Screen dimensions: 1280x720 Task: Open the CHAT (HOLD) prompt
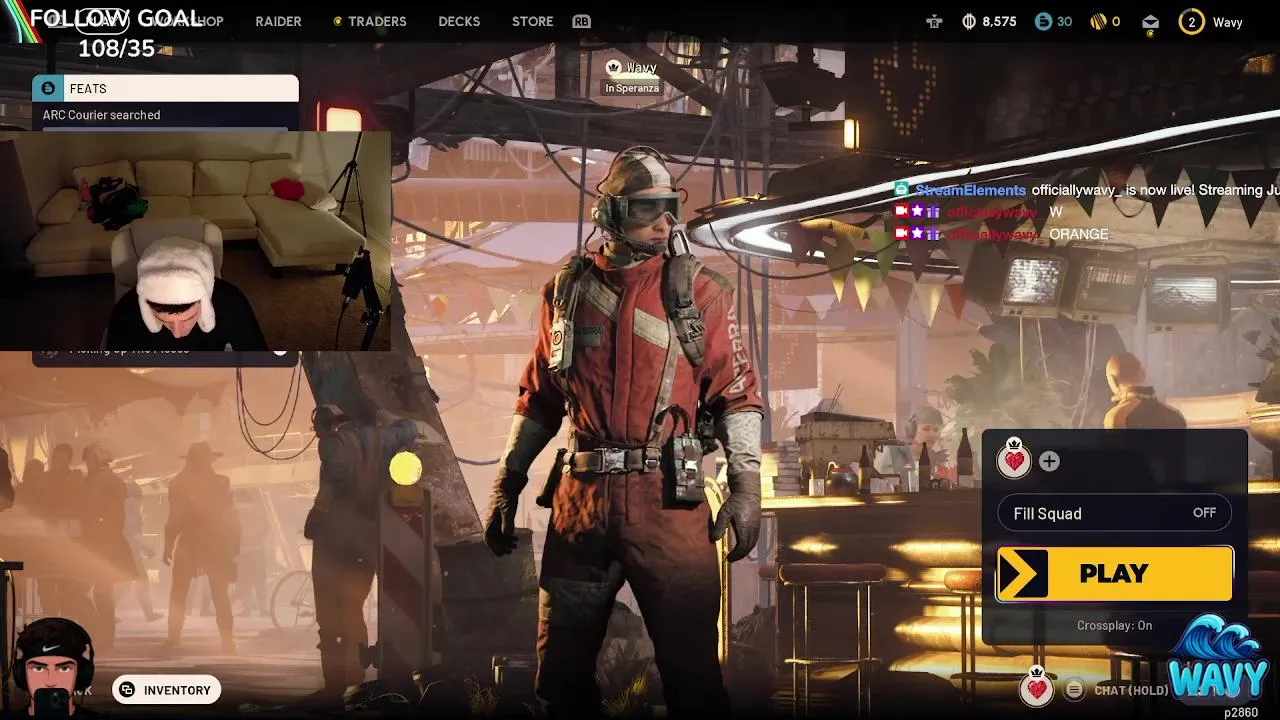coord(1131,690)
